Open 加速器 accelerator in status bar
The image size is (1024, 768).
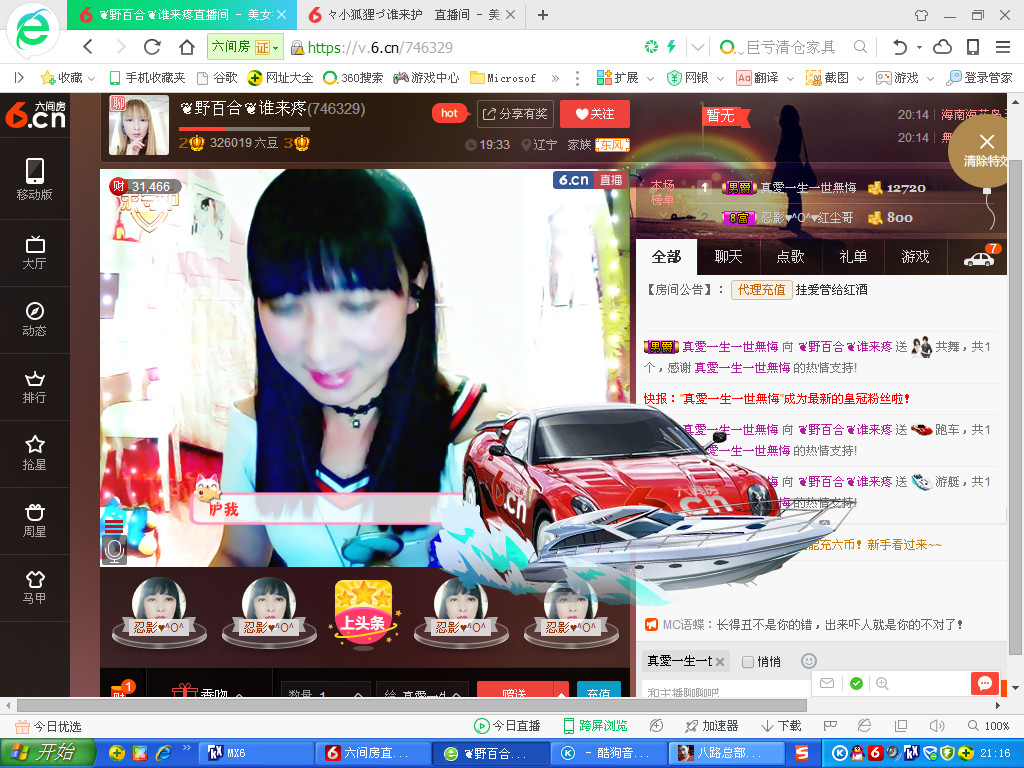[x=711, y=726]
